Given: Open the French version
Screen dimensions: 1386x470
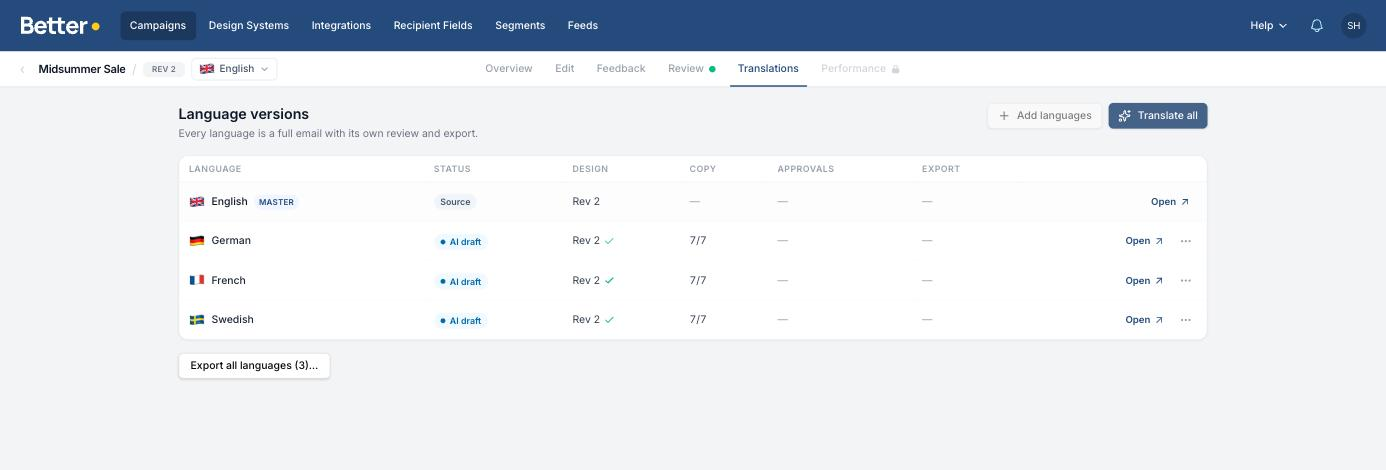Looking at the screenshot, I should [x=1144, y=281].
